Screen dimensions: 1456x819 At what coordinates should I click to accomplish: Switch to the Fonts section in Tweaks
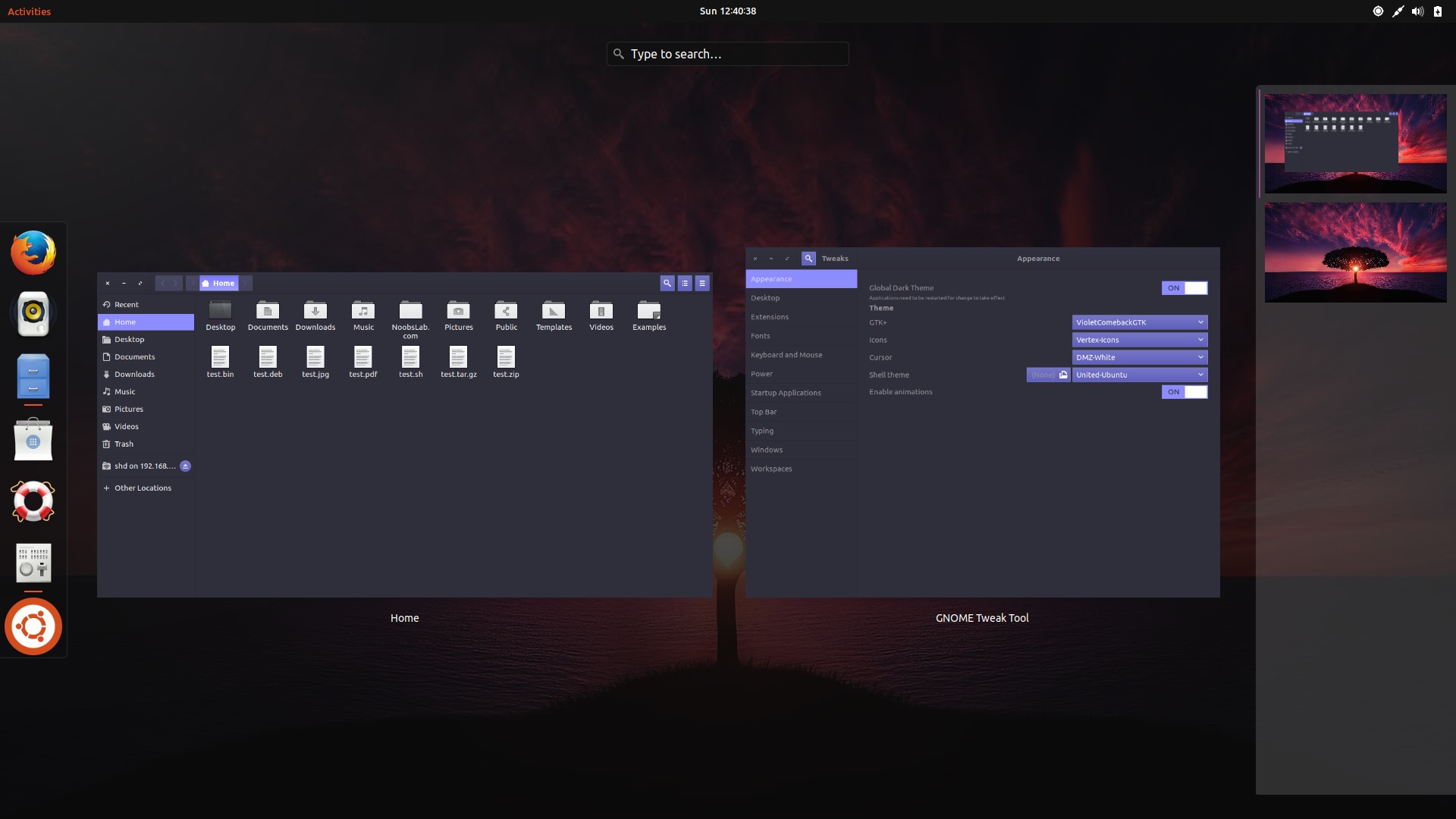(x=761, y=336)
